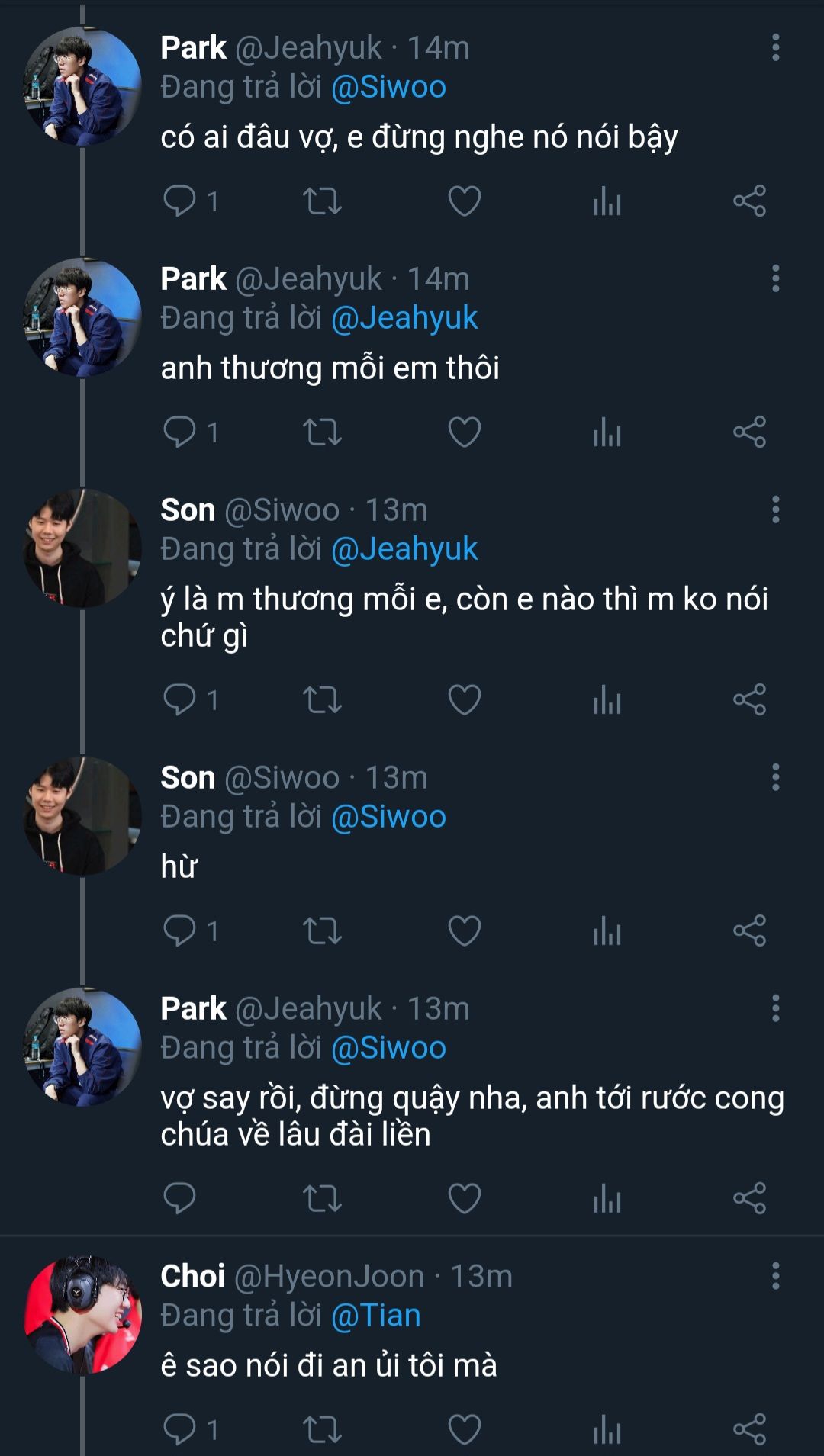View analytics for Son's 'hừ' tweet
This screenshot has width=824, height=1456.
coord(607,931)
